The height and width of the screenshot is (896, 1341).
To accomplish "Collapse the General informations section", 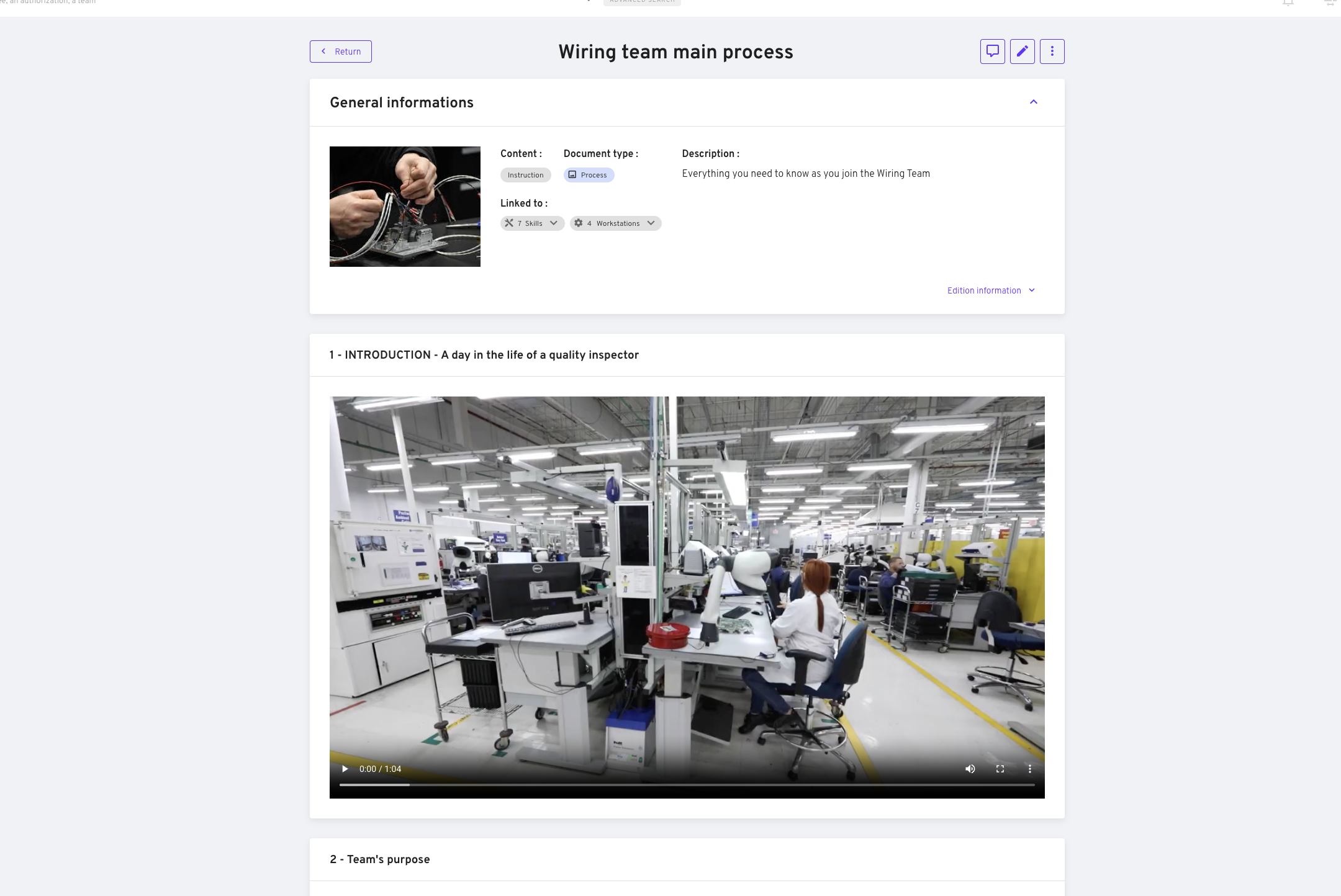I will coord(1033,102).
